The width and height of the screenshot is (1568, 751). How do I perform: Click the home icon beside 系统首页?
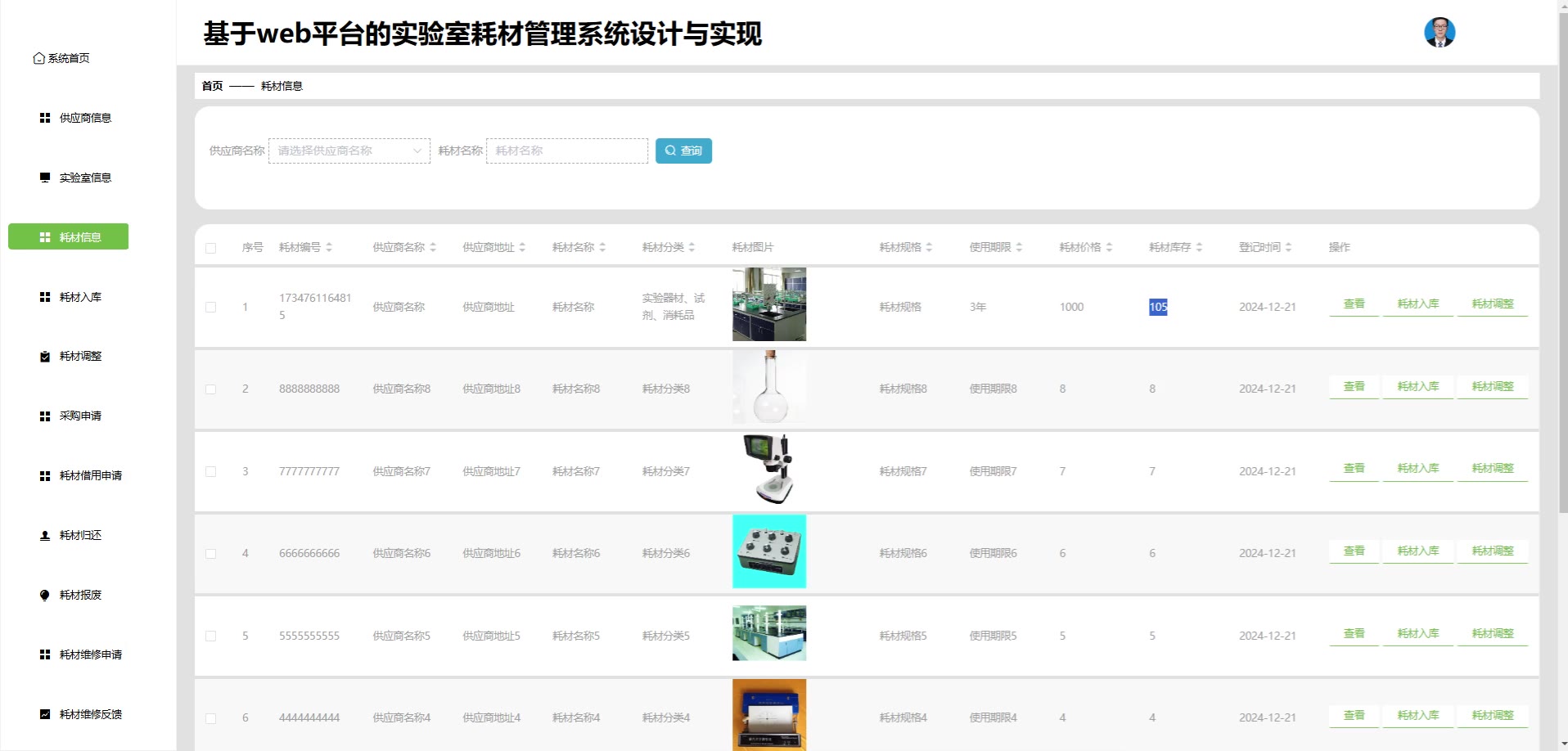[x=38, y=58]
